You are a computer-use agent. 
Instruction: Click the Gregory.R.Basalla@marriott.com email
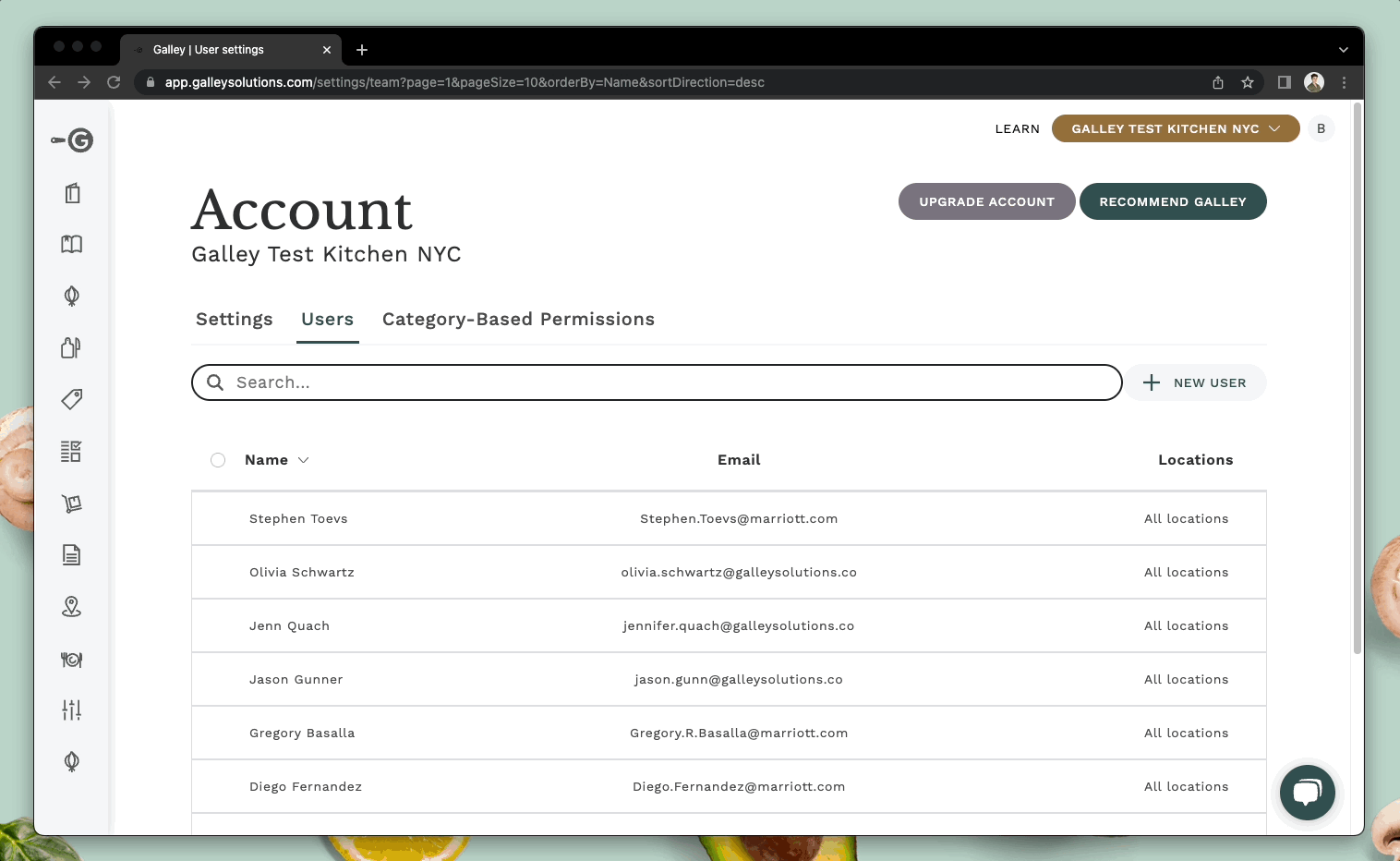pyautogui.click(x=739, y=733)
